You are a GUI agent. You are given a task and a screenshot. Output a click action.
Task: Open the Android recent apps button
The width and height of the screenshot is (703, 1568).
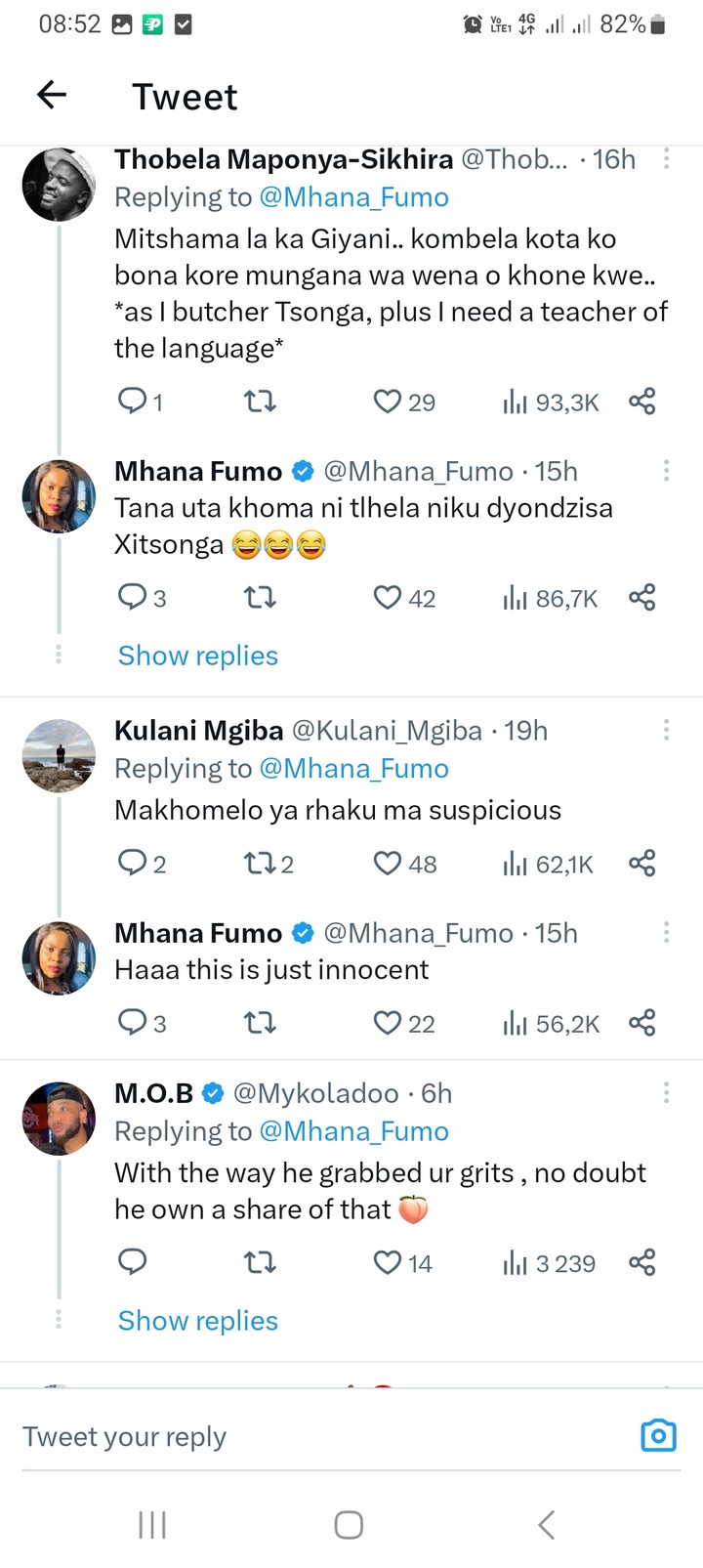click(x=152, y=1525)
